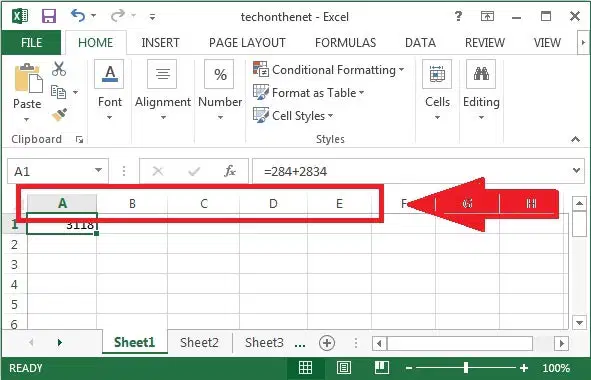
Task: Open the Name Box dropdown arrow
Action: coord(98,170)
